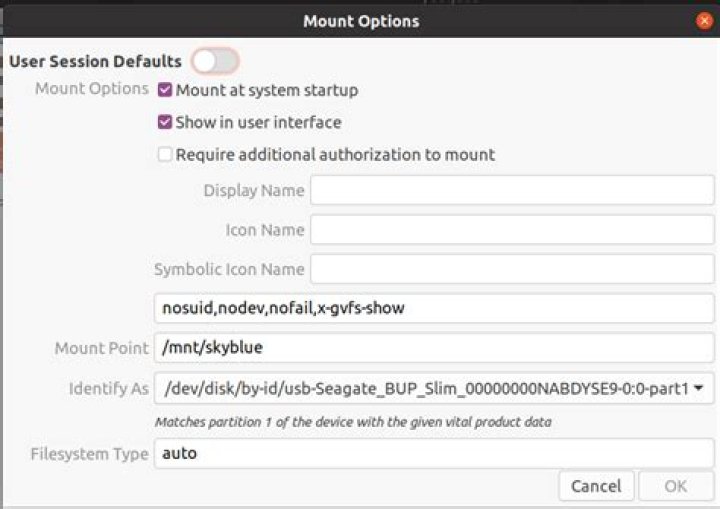The width and height of the screenshot is (720, 509).
Task: Click the Require additional authorization label text
Action: (x=335, y=154)
